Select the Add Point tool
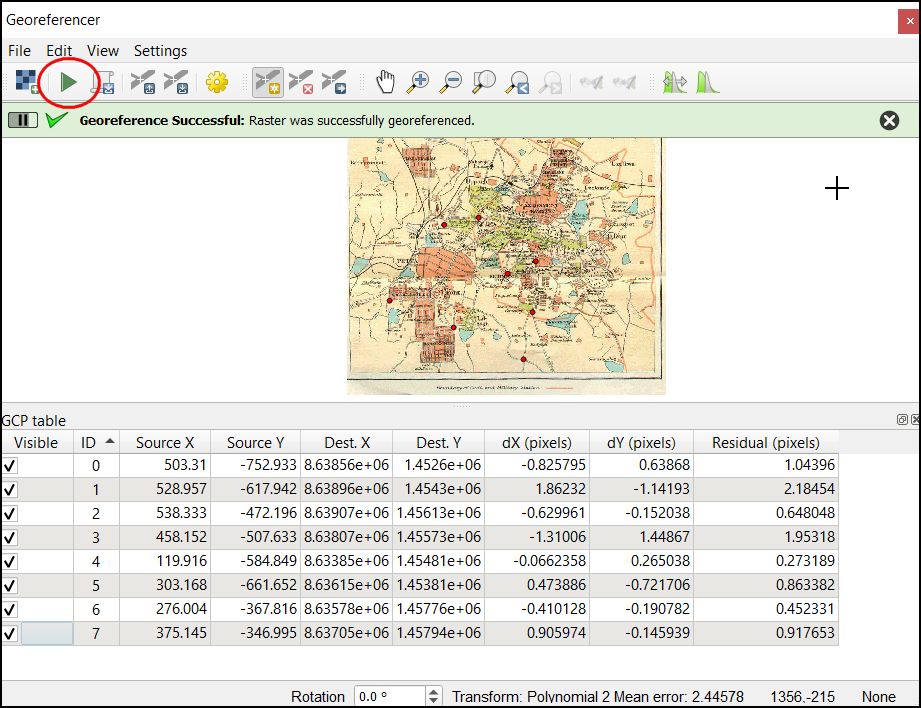This screenshot has height=708, width=921. click(268, 82)
